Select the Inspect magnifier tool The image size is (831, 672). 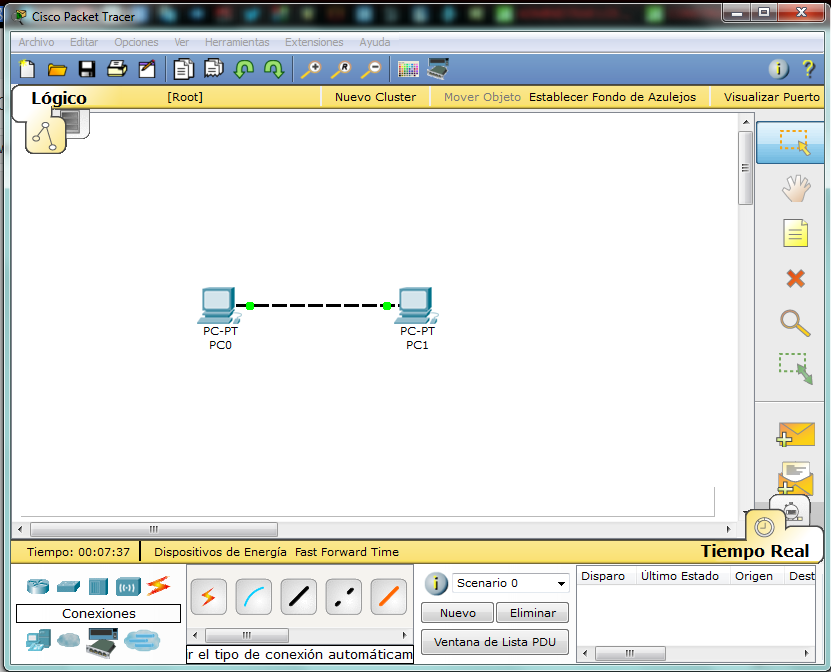tap(793, 323)
